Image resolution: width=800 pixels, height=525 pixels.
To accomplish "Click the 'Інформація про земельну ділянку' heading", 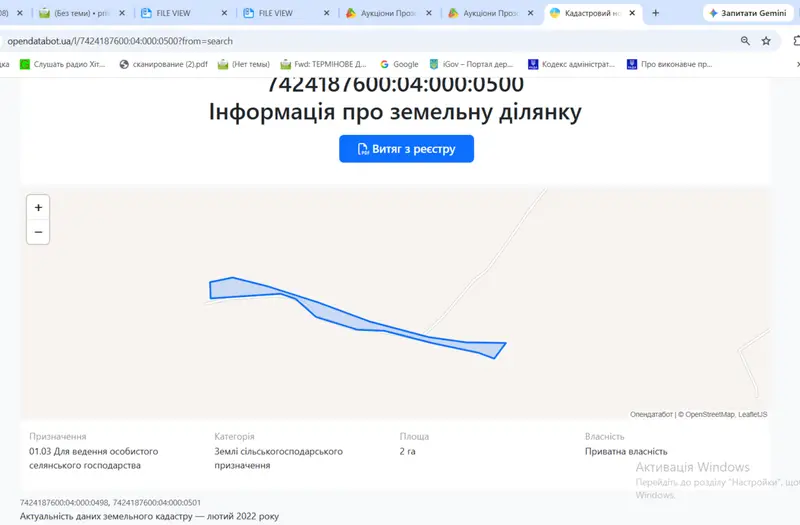I will [395, 112].
